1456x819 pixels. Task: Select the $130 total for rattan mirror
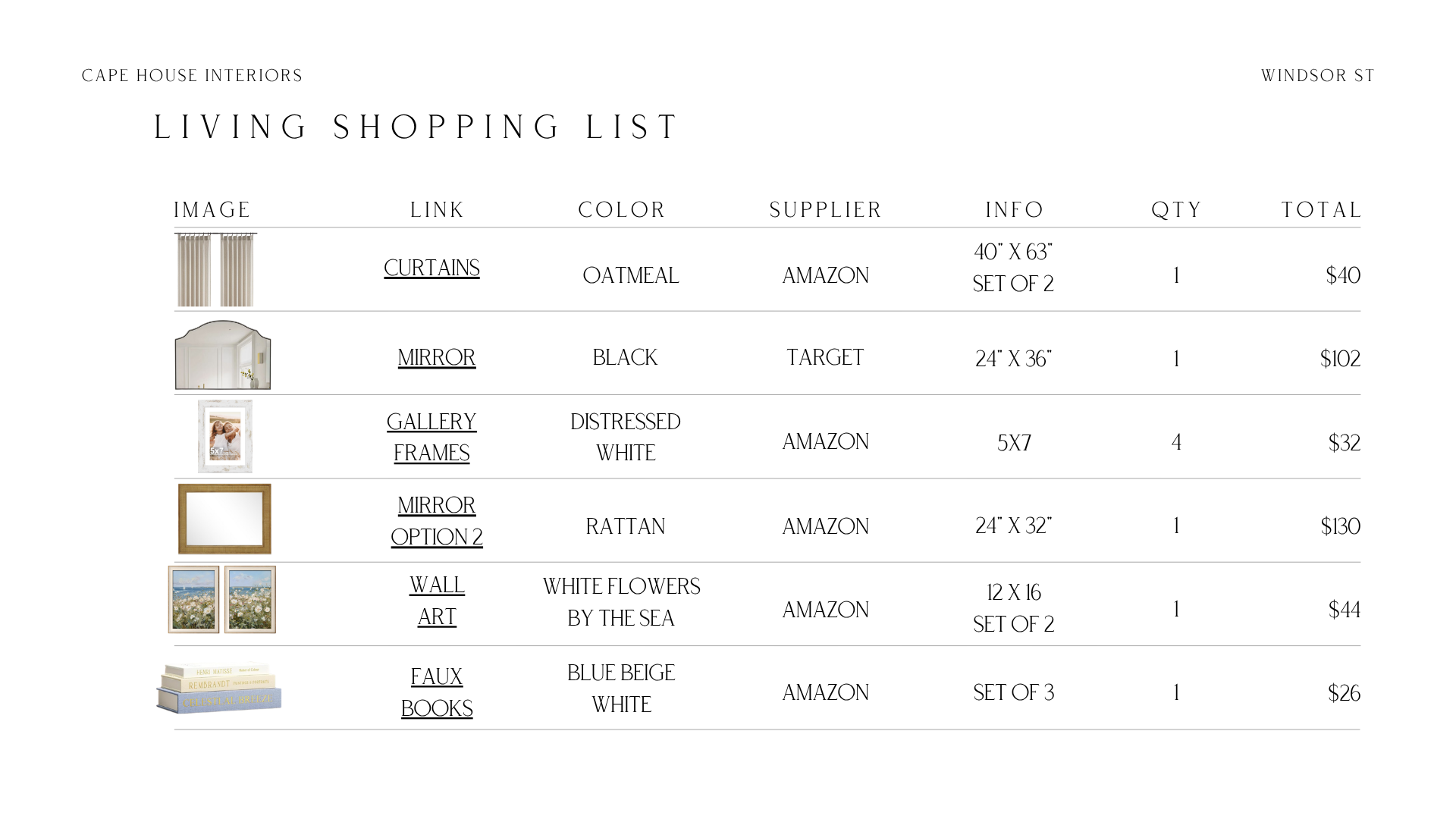point(1340,526)
